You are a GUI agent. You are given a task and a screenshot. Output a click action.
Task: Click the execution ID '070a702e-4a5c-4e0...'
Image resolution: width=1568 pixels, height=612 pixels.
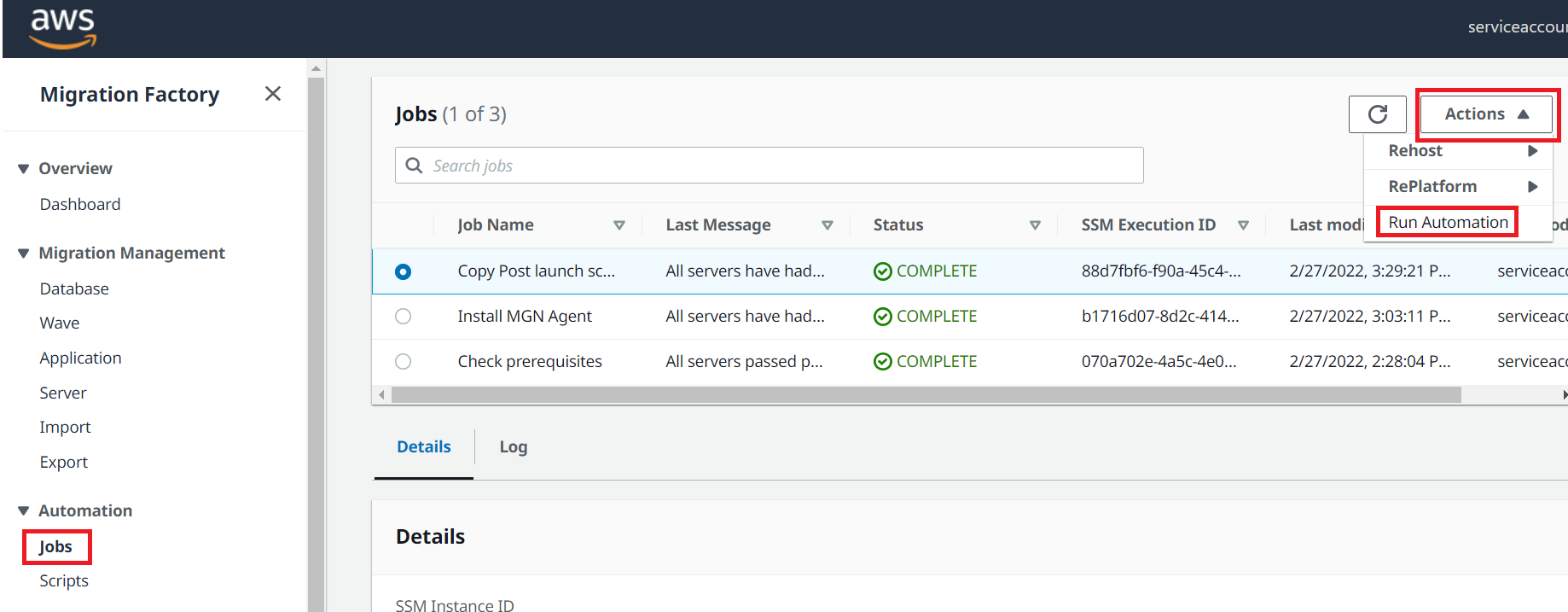point(1159,362)
